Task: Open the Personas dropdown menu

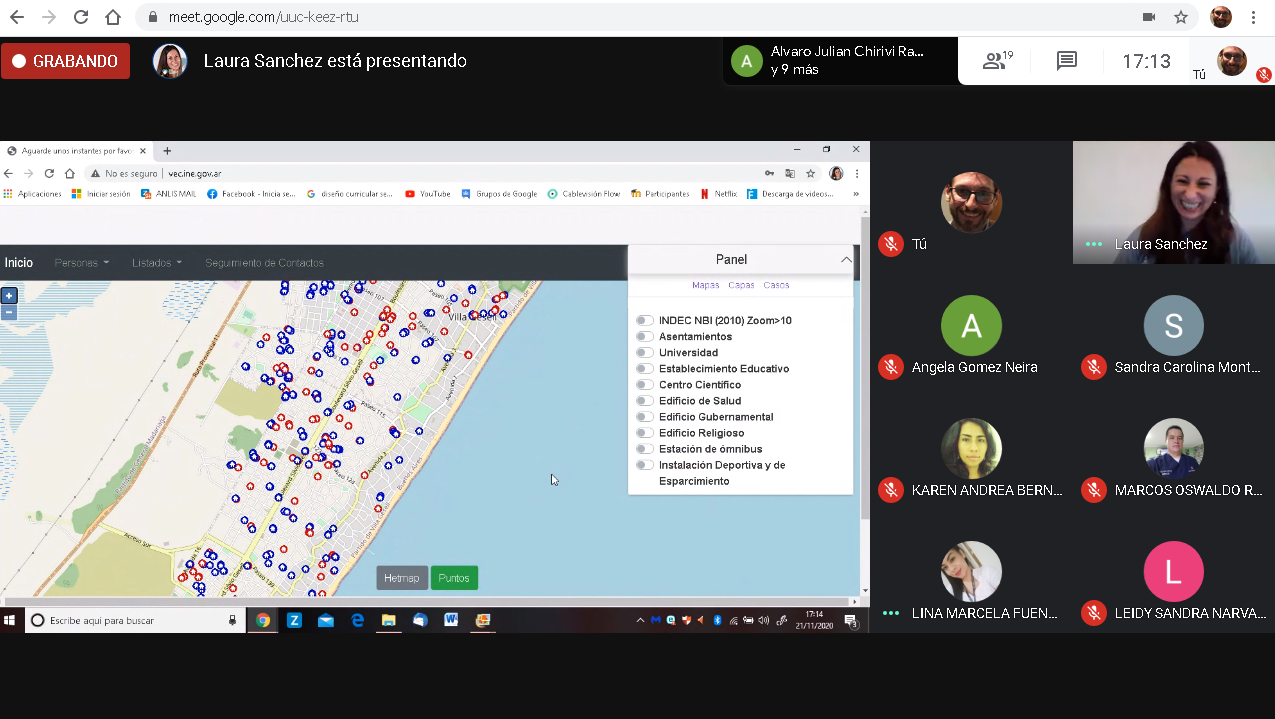Action: point(82,263)
